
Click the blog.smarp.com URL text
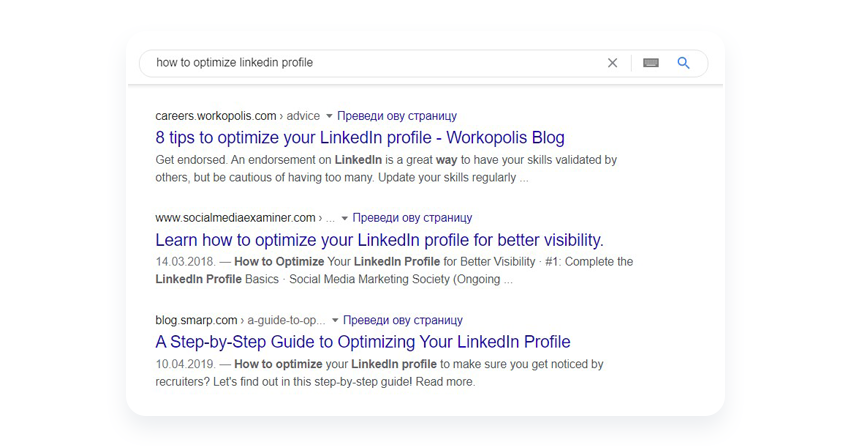(196, 320)
